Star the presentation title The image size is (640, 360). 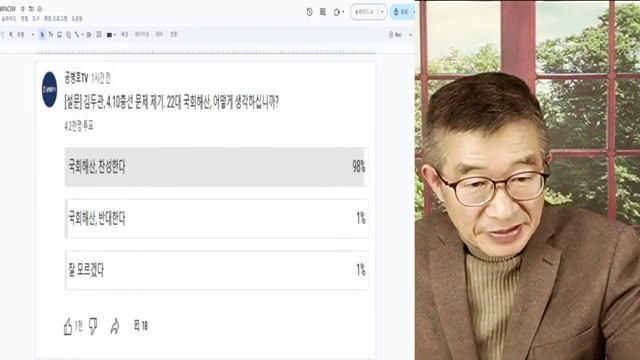click(x=22, y=9)
